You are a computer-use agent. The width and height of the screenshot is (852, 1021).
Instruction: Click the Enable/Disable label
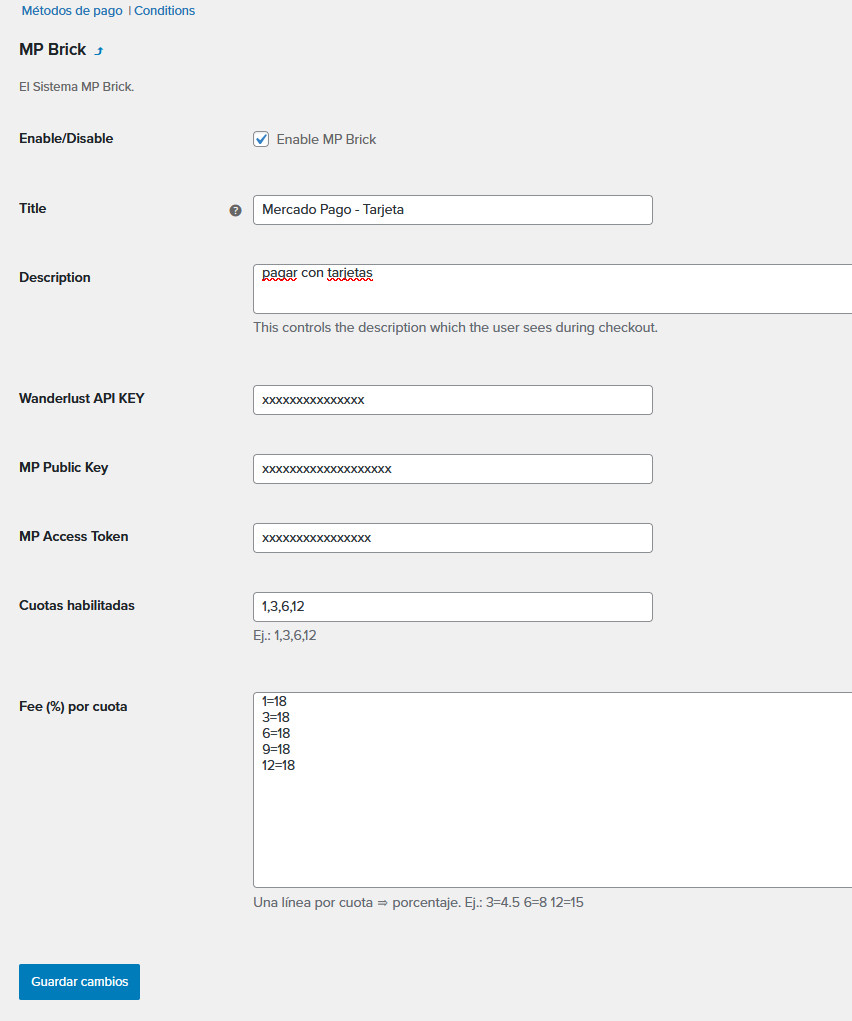(x=66, y=138)
